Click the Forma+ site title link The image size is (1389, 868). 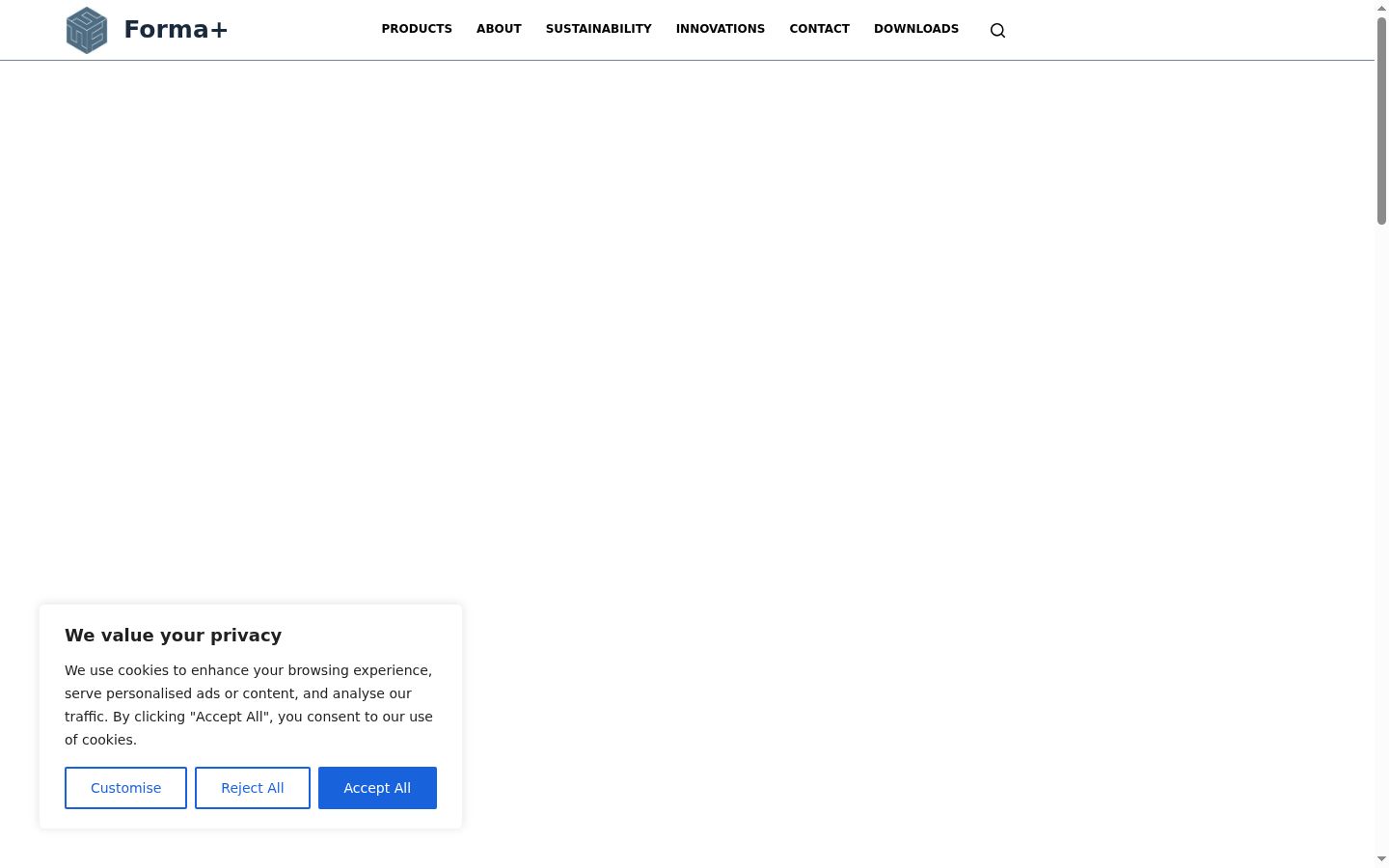click(176, 30)
